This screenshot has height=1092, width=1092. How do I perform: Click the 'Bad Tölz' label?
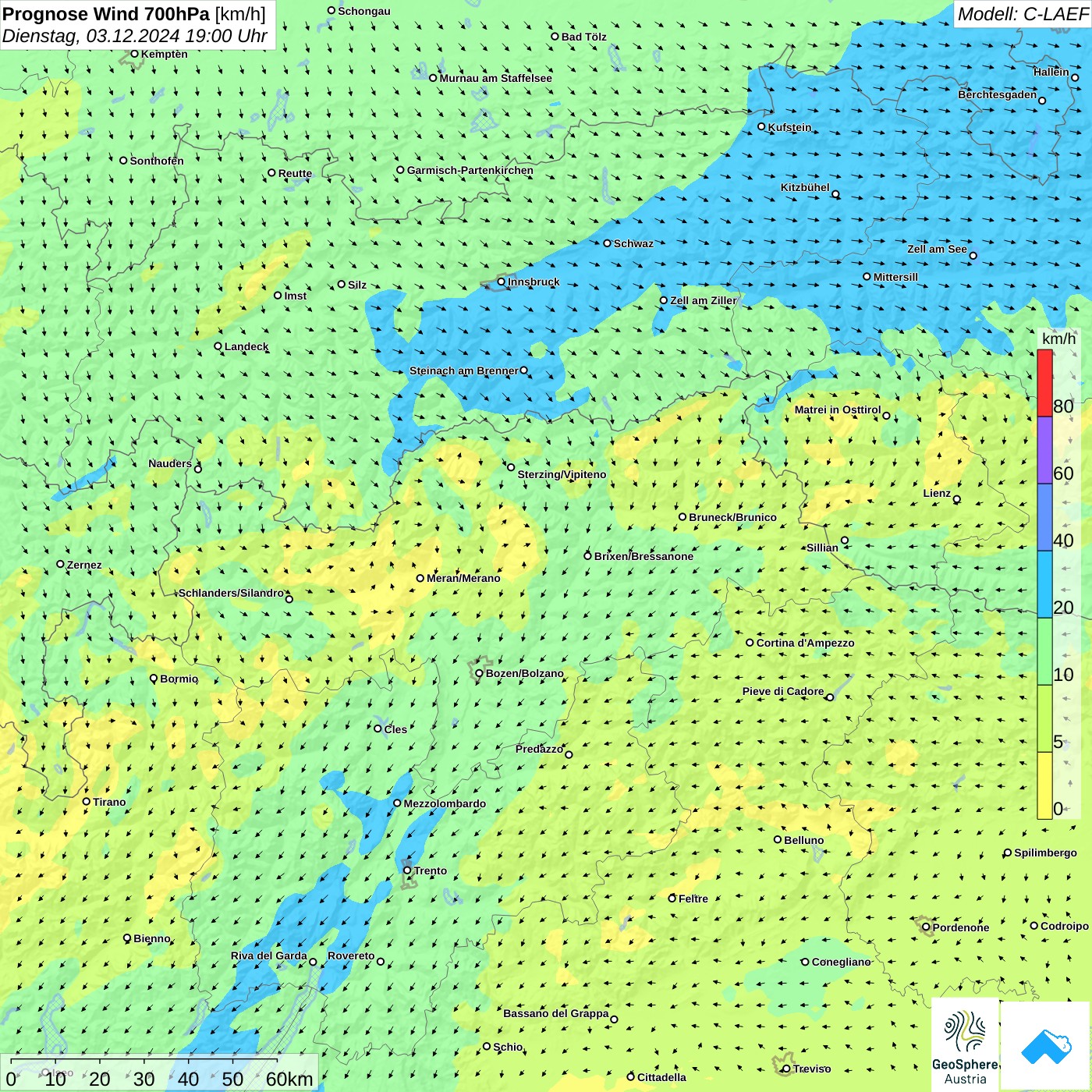pos(584,37)
